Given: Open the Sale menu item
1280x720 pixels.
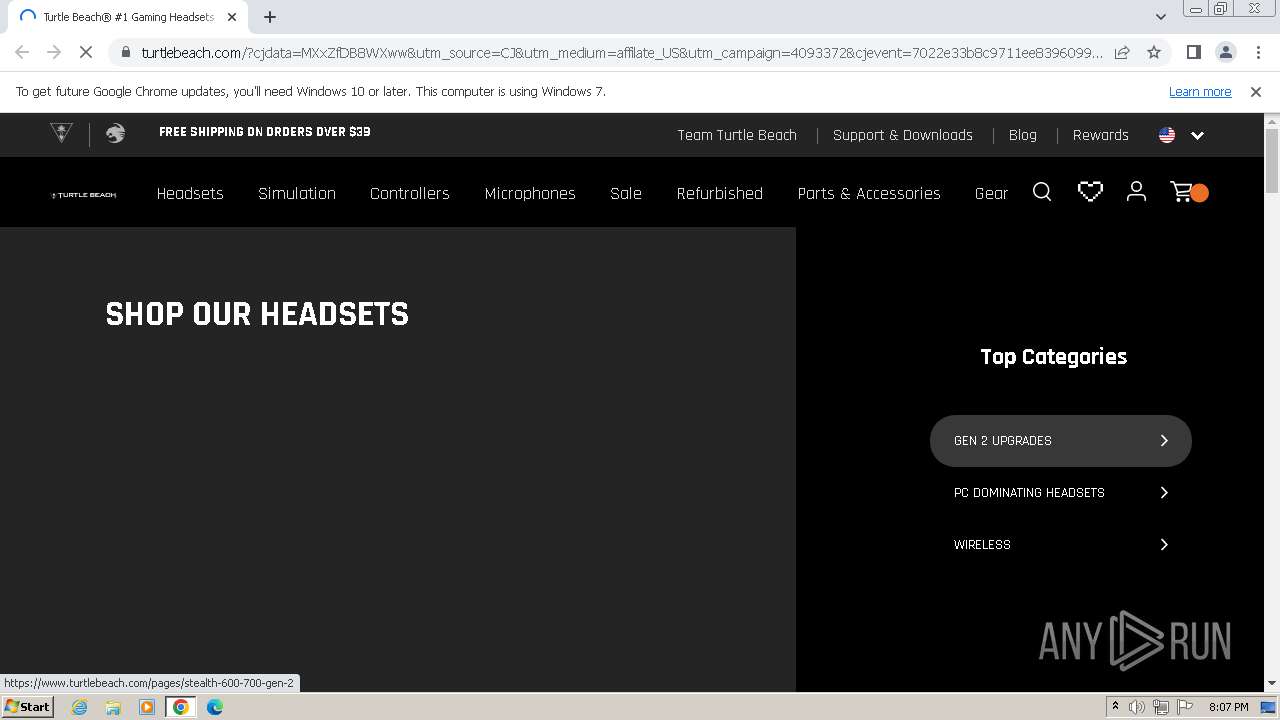Looking at the screenshot, I should 626,193.
